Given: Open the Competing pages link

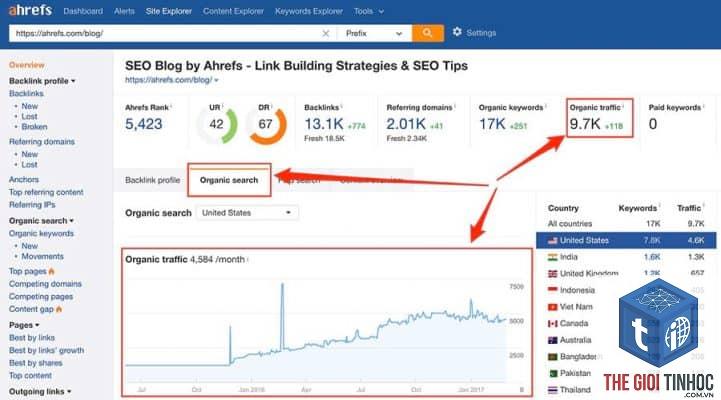Looking at the screenshot, I should point(41,297).
